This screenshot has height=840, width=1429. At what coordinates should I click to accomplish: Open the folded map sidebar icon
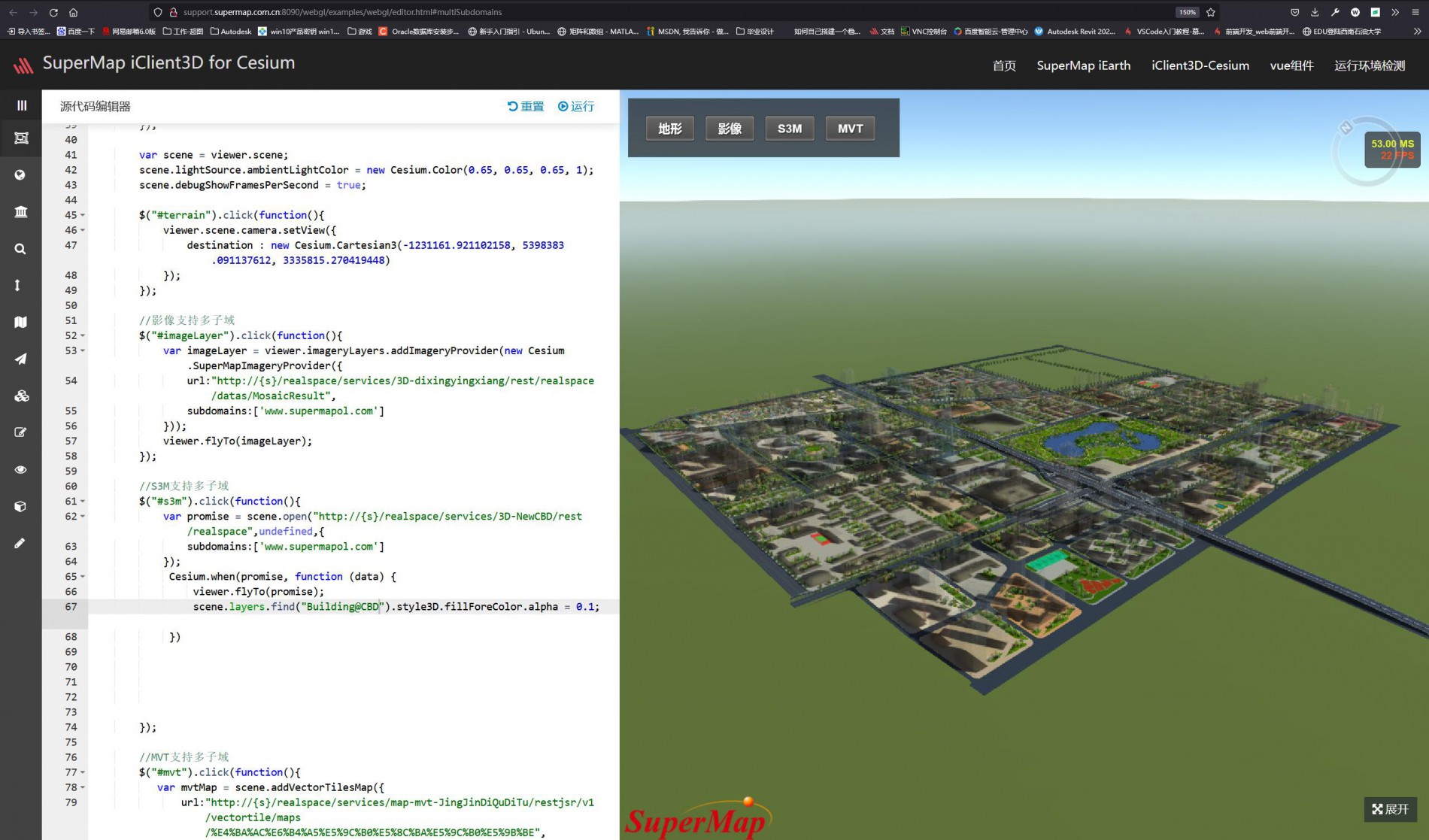click(20, 323)
